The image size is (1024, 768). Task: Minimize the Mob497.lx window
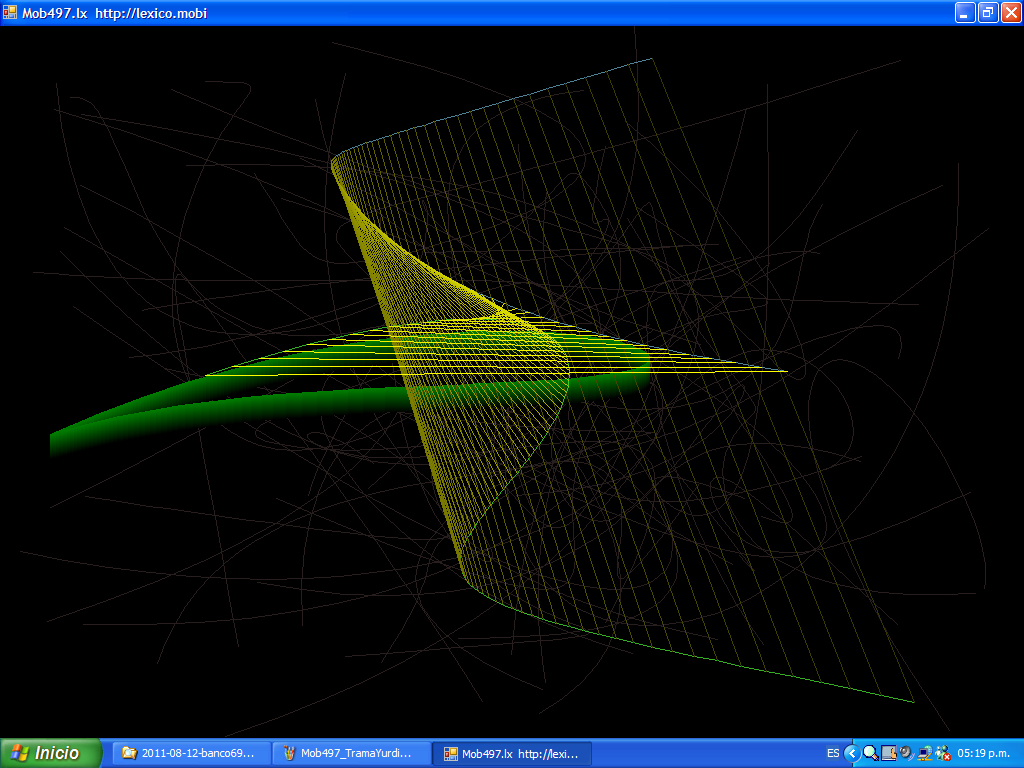pos(965,12)
